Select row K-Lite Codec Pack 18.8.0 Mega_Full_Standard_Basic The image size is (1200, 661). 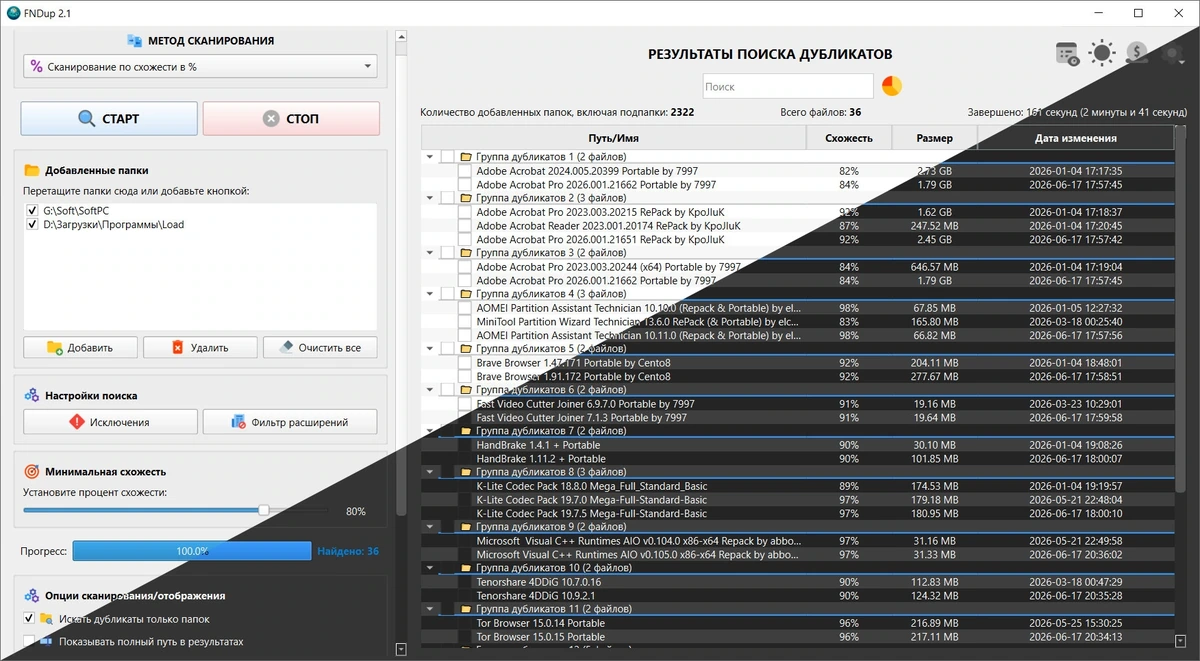798,486
